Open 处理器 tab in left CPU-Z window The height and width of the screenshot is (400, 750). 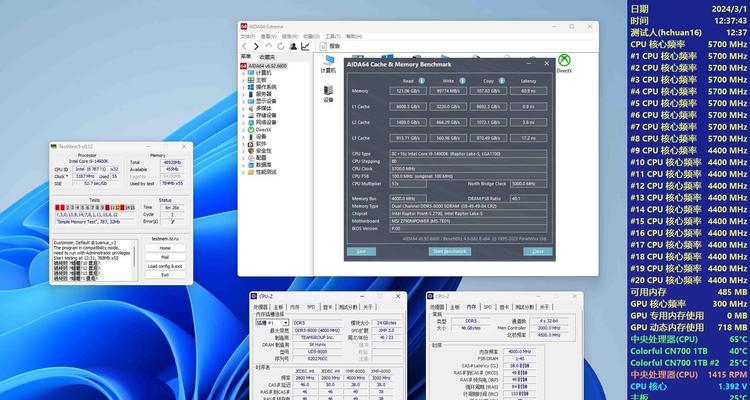point(261,307)
